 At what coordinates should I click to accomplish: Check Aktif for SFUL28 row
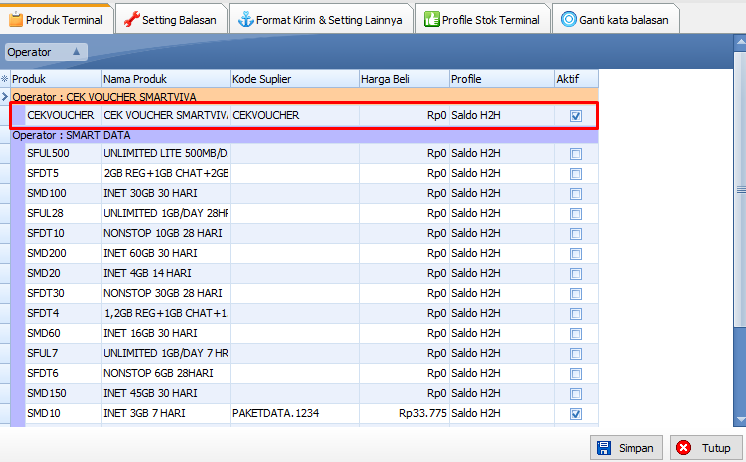[x=576, y=214]
